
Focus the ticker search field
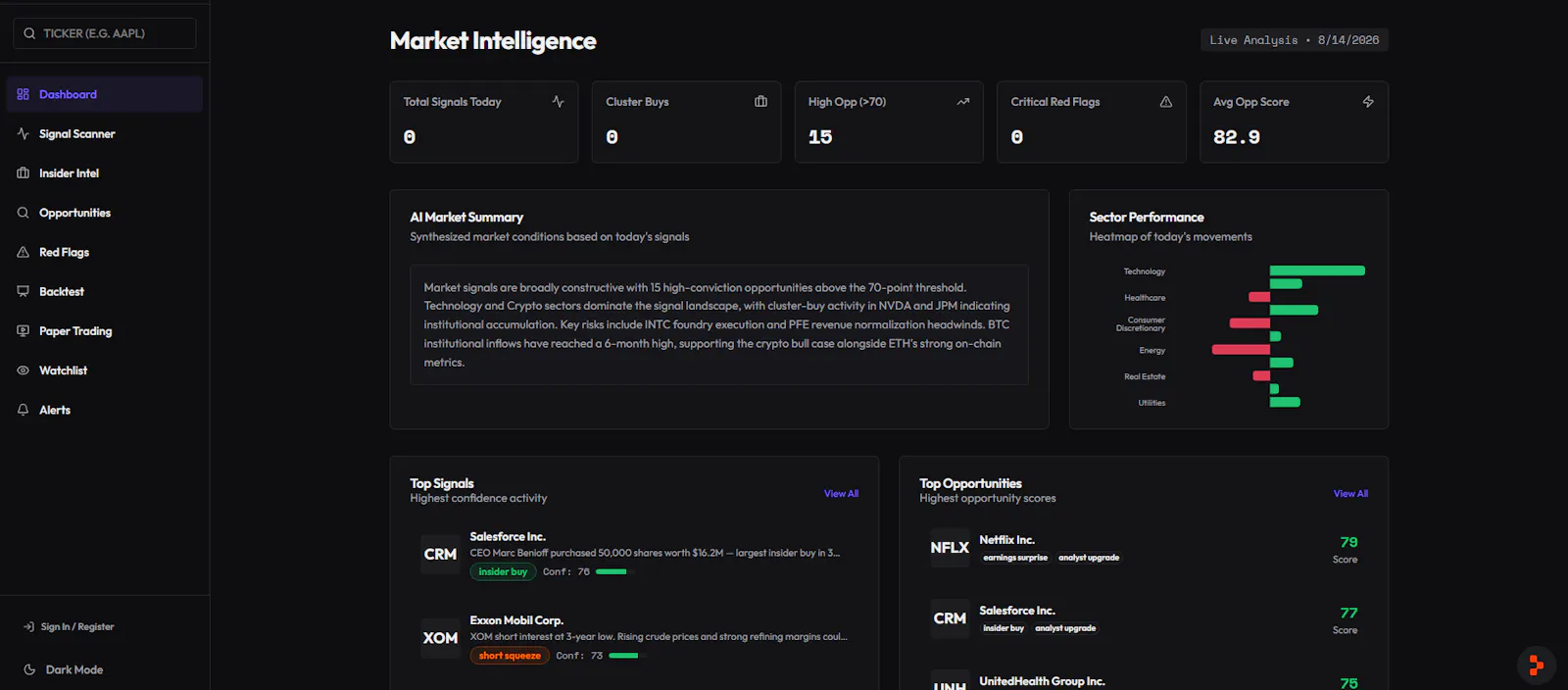click(x=105, y=33)
